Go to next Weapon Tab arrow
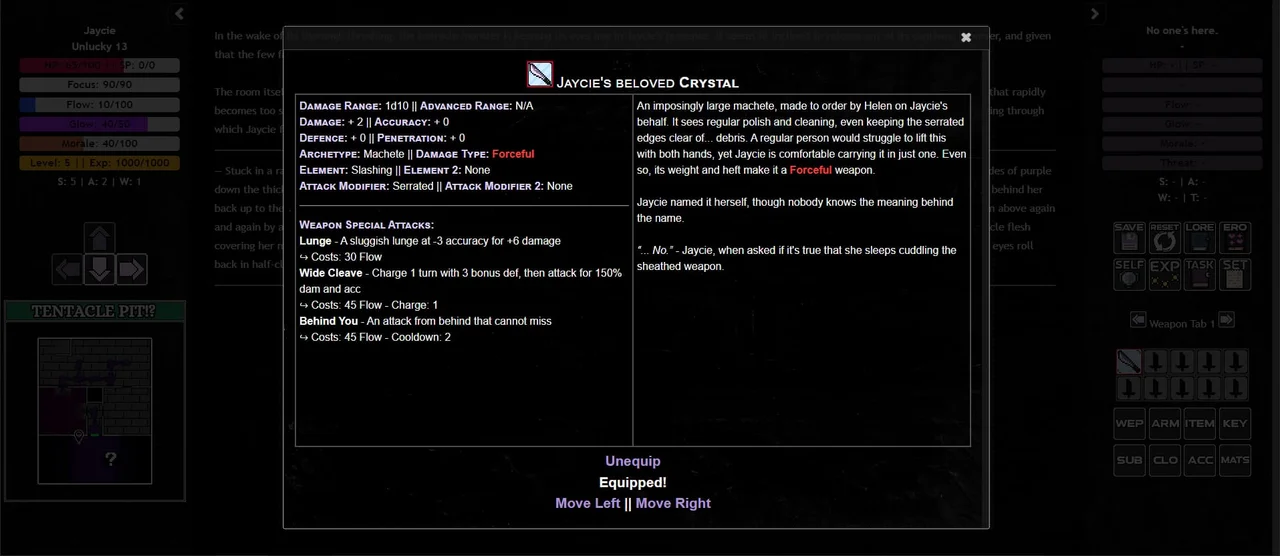Image resolution: width=1280 pixels, height=556 pixels. (1227, 320)
